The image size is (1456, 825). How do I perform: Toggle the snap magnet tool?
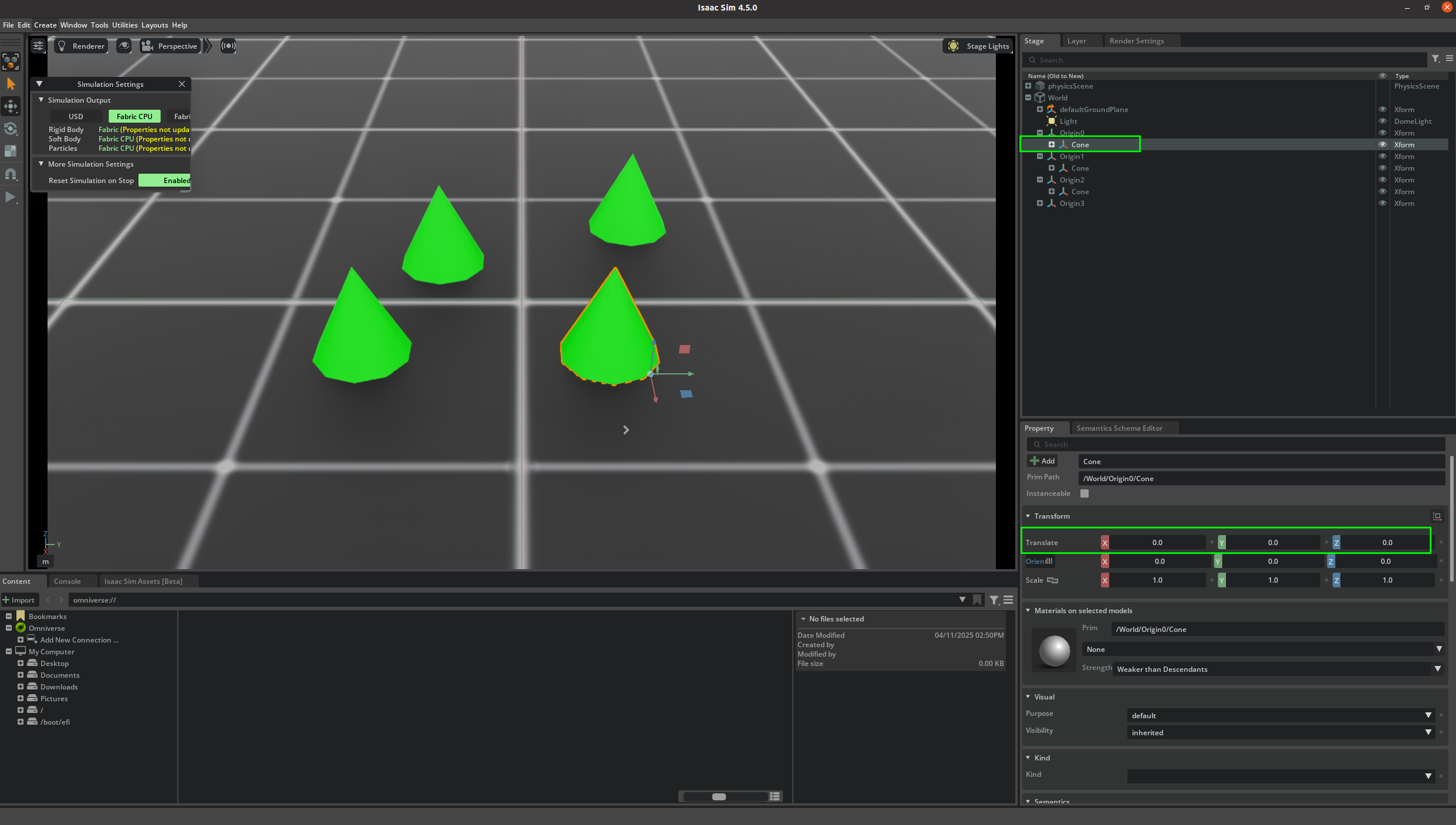11,174
